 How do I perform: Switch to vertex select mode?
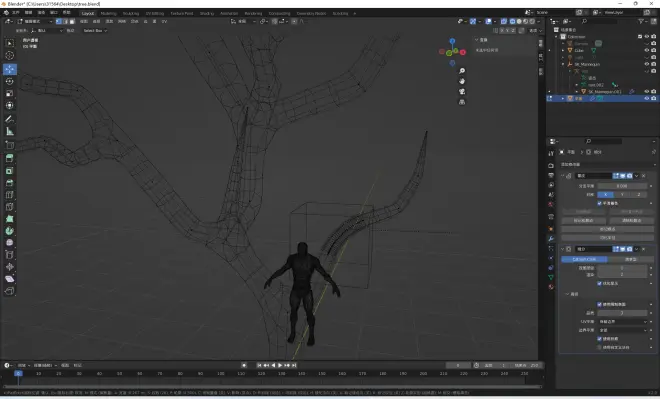[59, 21]
